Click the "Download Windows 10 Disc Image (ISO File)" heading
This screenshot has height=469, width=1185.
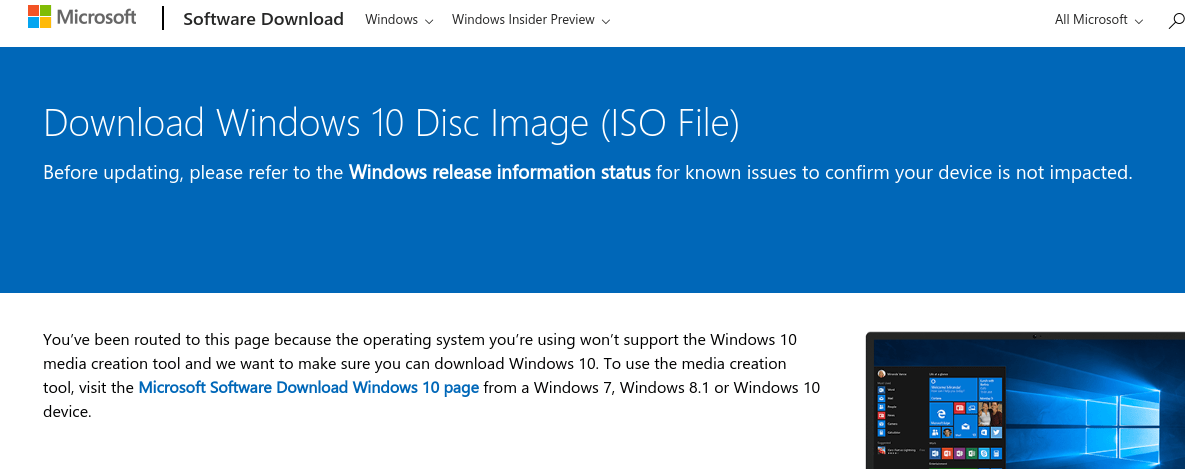coord(391,123)
